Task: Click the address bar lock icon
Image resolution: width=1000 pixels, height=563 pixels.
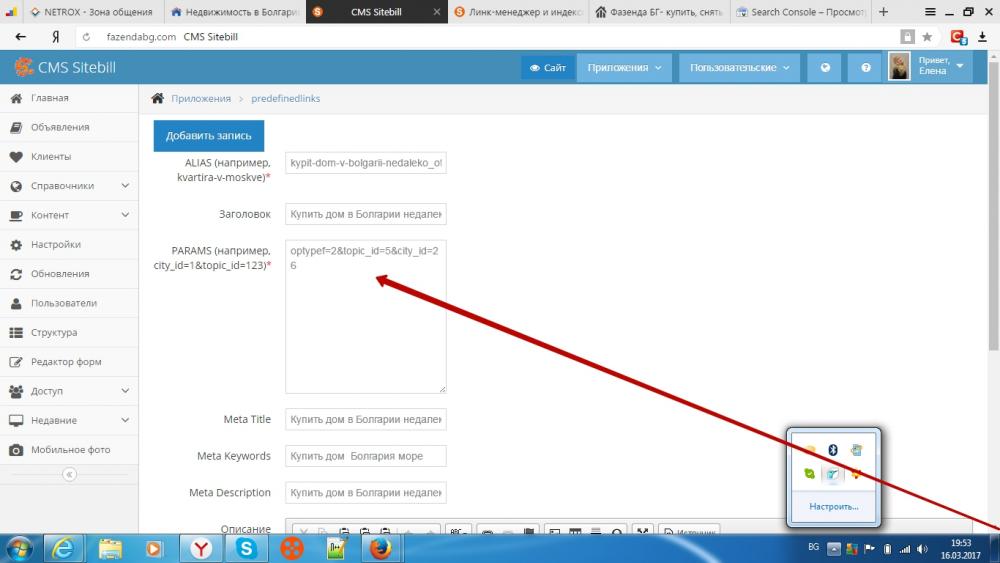Action: (908, 37)
